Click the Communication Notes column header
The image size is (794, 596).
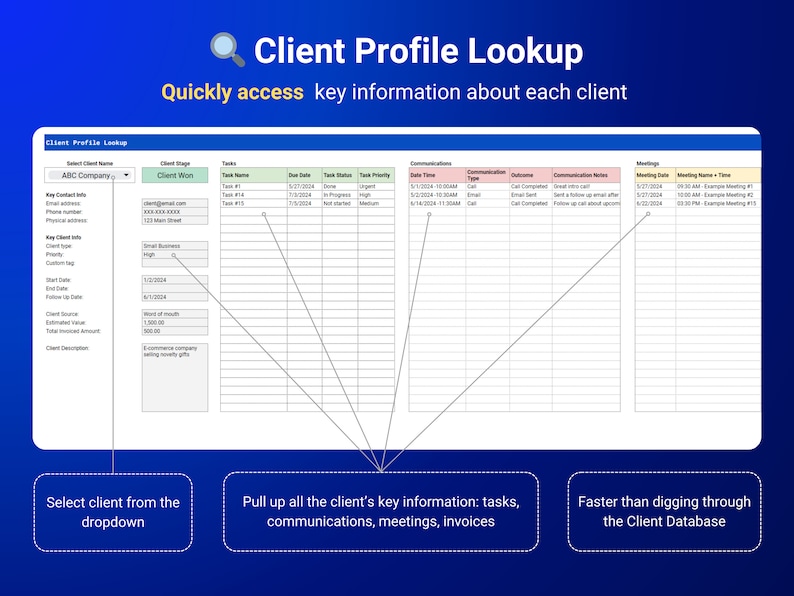point(586,175)
